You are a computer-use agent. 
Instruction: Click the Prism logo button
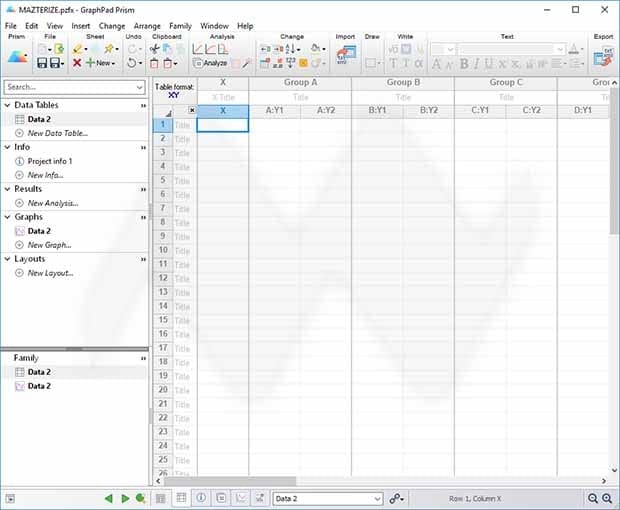[x=17, y=56]
